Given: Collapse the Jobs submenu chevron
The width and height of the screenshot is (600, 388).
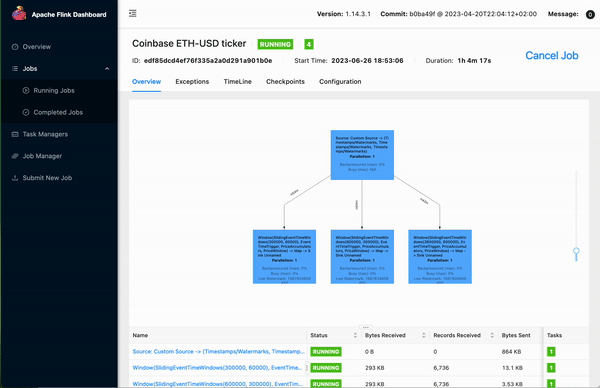Looking at the screenshot, I should point(107,68).
